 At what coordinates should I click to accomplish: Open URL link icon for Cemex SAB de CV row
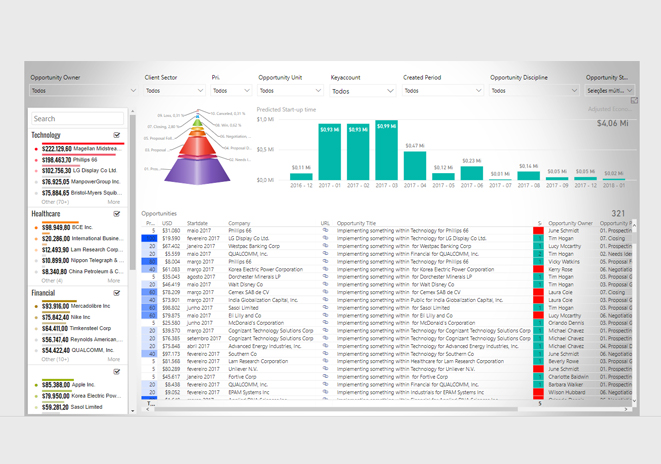325,292
